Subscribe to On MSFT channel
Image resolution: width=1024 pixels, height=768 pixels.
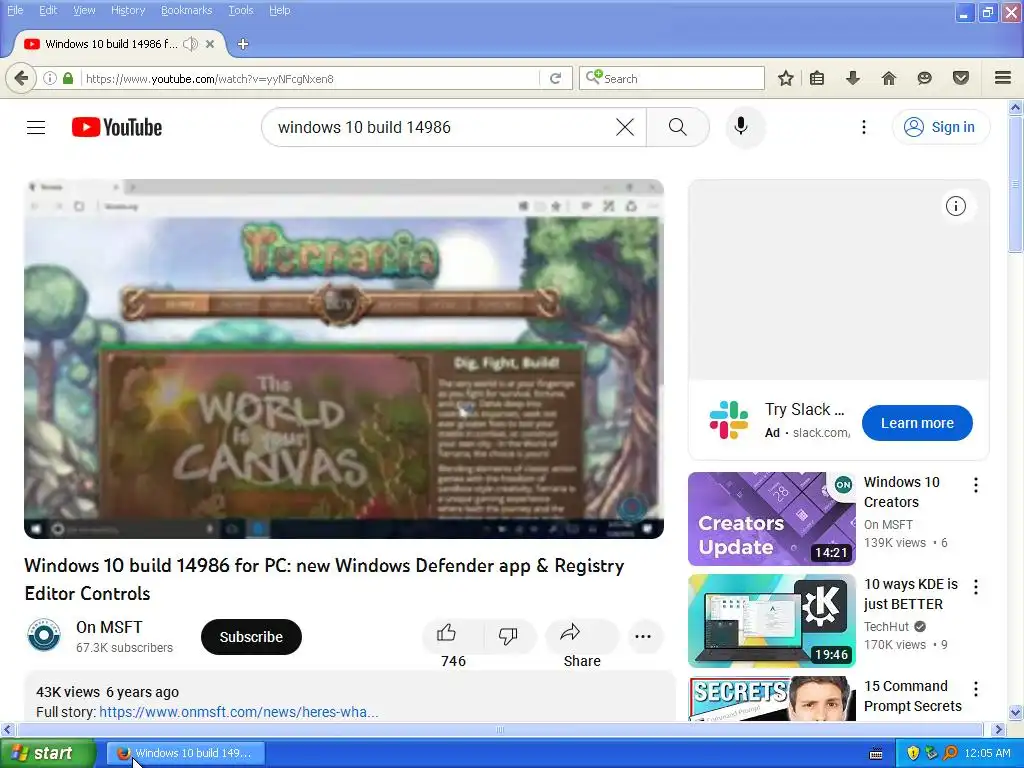pyautogui.click(x=251, y=637)
